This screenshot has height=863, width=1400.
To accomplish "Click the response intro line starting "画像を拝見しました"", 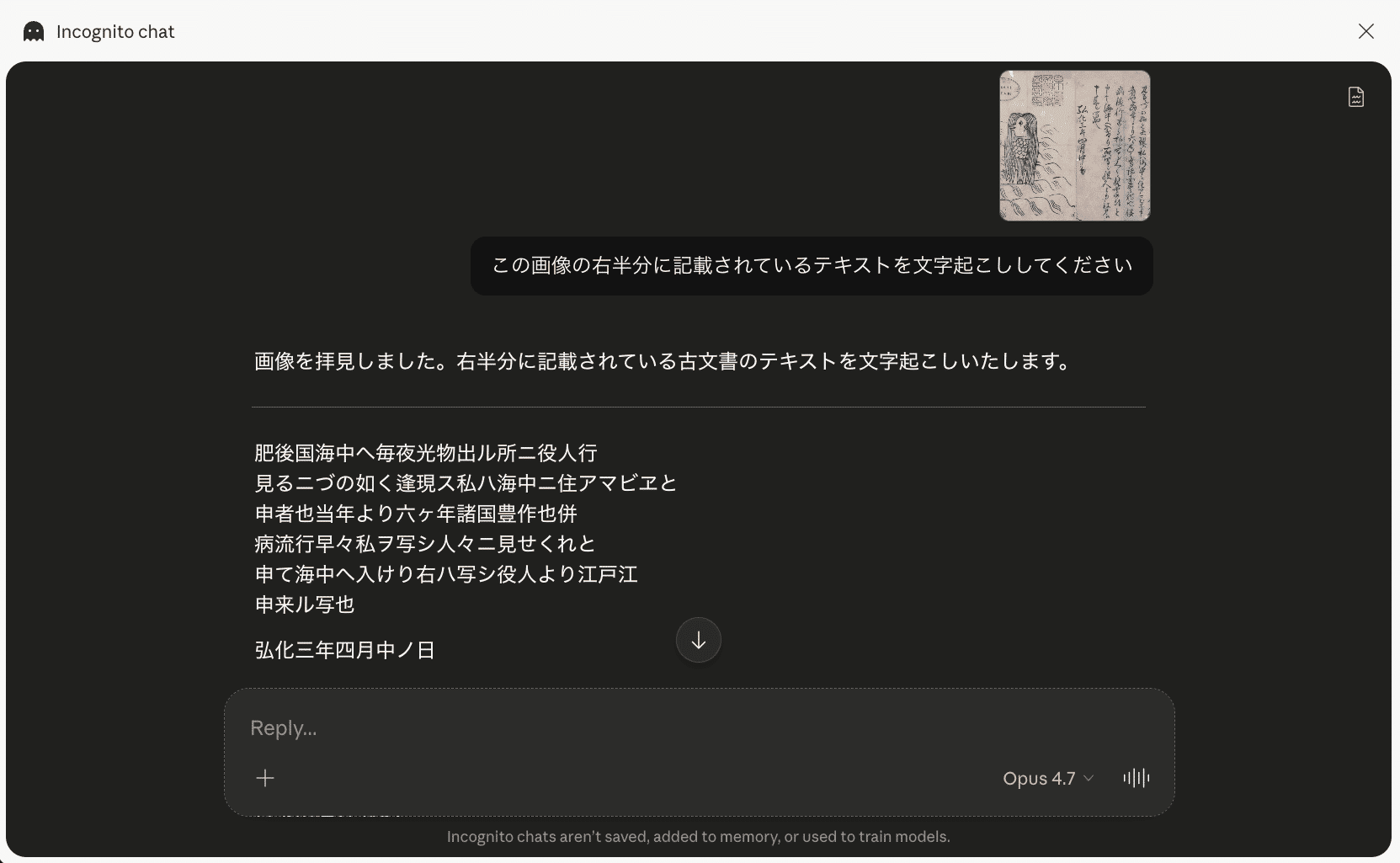I will coord(665,362).
